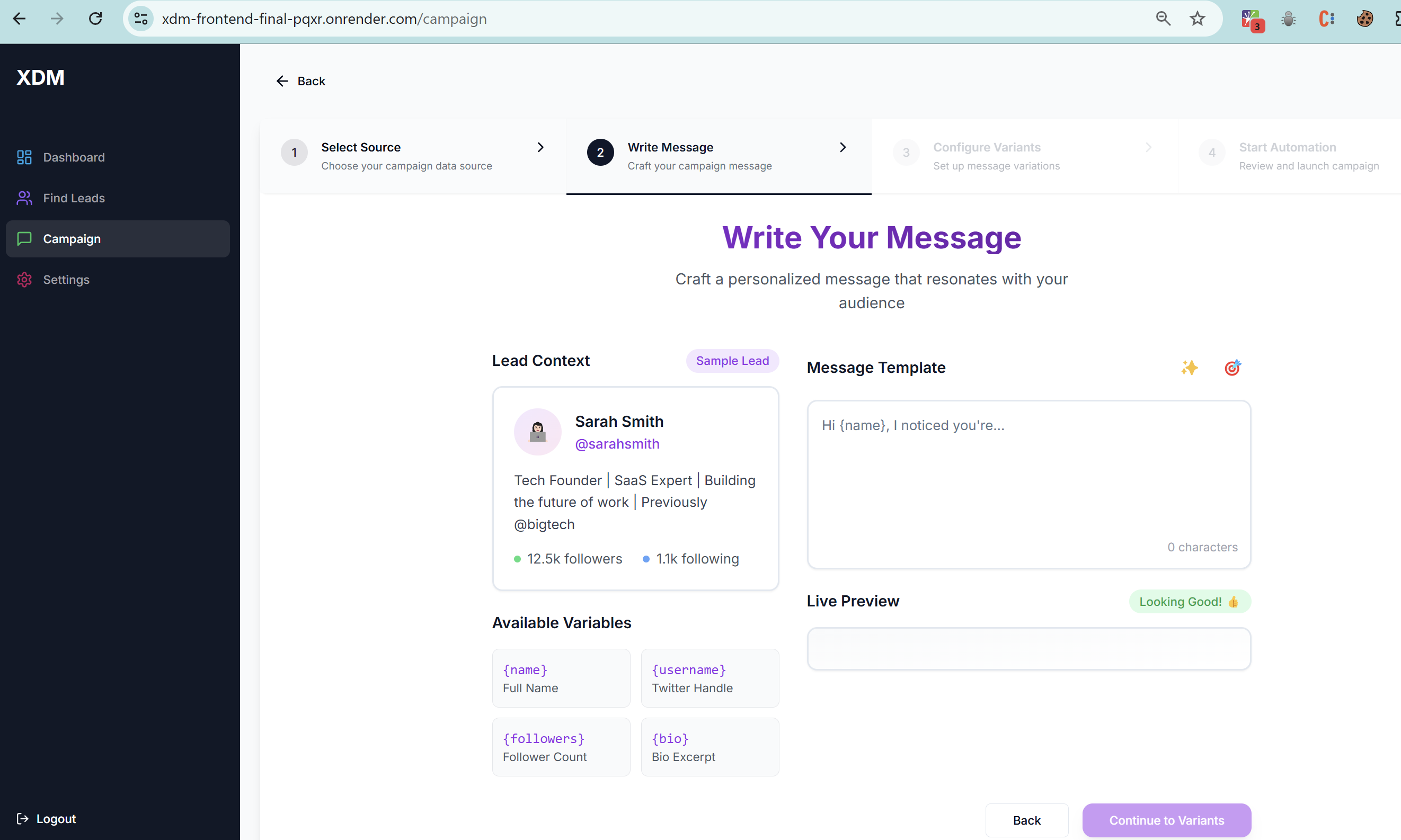Focus the message template text area
The height and width of the screenshot is (840, 1401).
[1029, 485]
